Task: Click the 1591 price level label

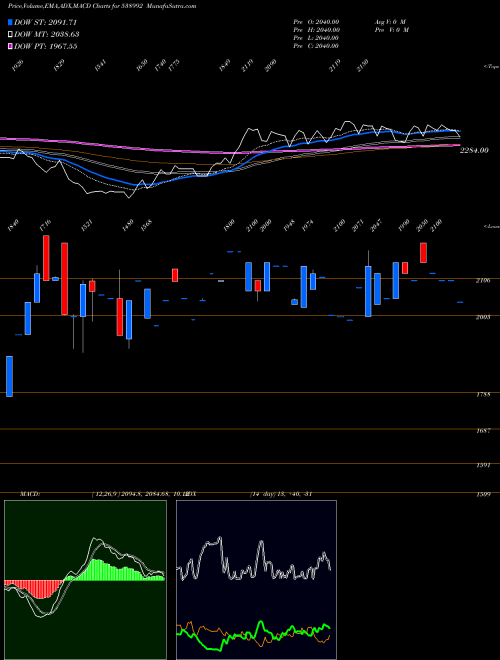Action: click(x=483, y=466)
